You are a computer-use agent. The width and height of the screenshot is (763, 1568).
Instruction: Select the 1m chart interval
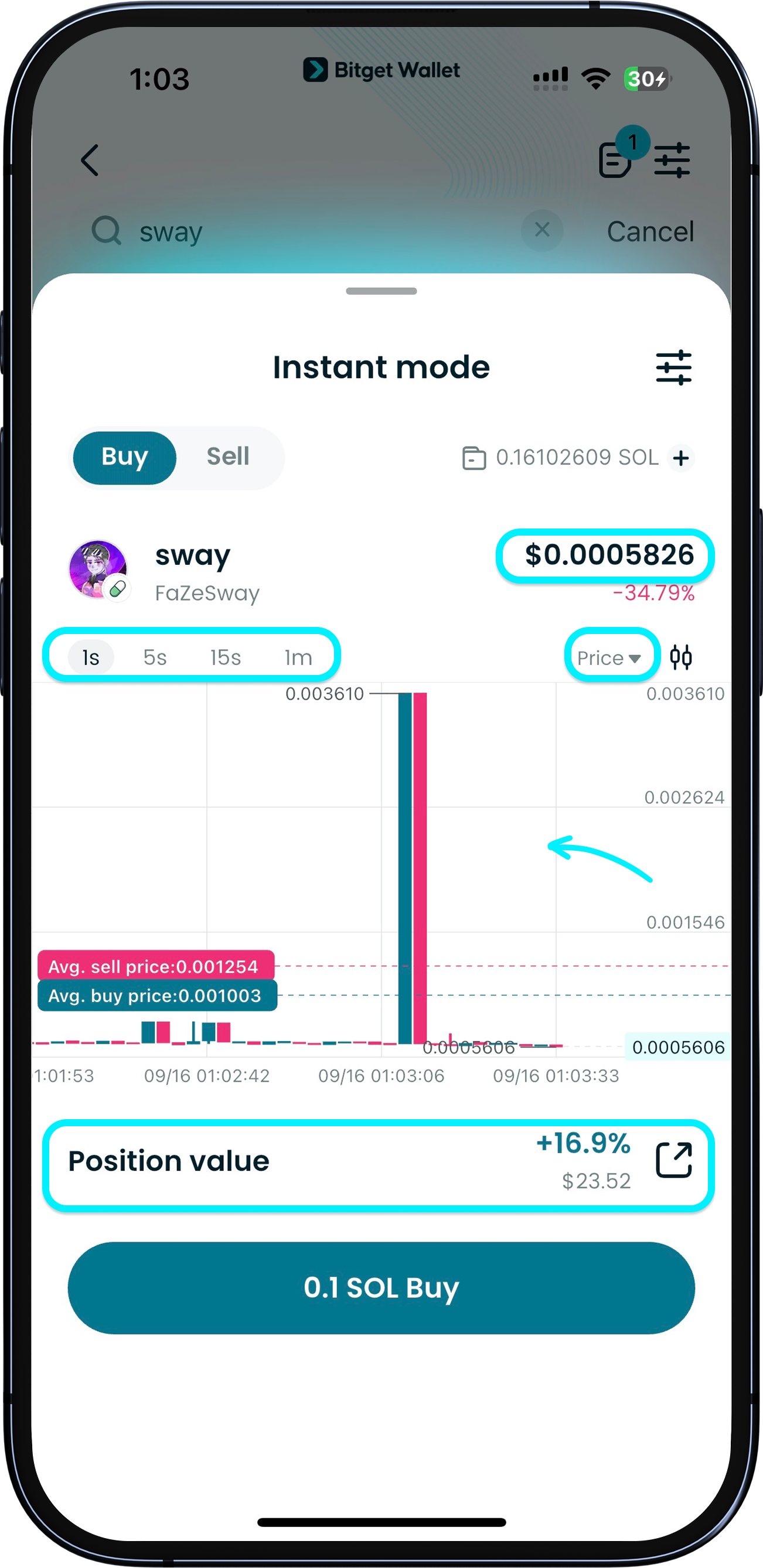[298, 657]
